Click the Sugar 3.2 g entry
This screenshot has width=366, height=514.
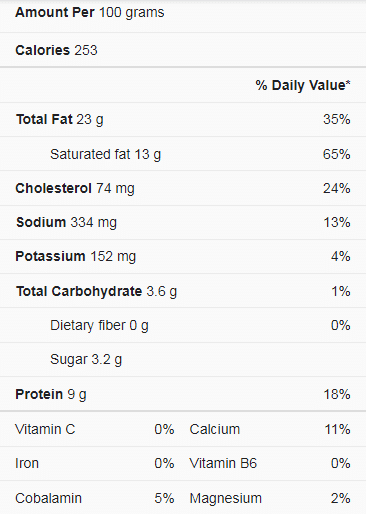(86, 359)
